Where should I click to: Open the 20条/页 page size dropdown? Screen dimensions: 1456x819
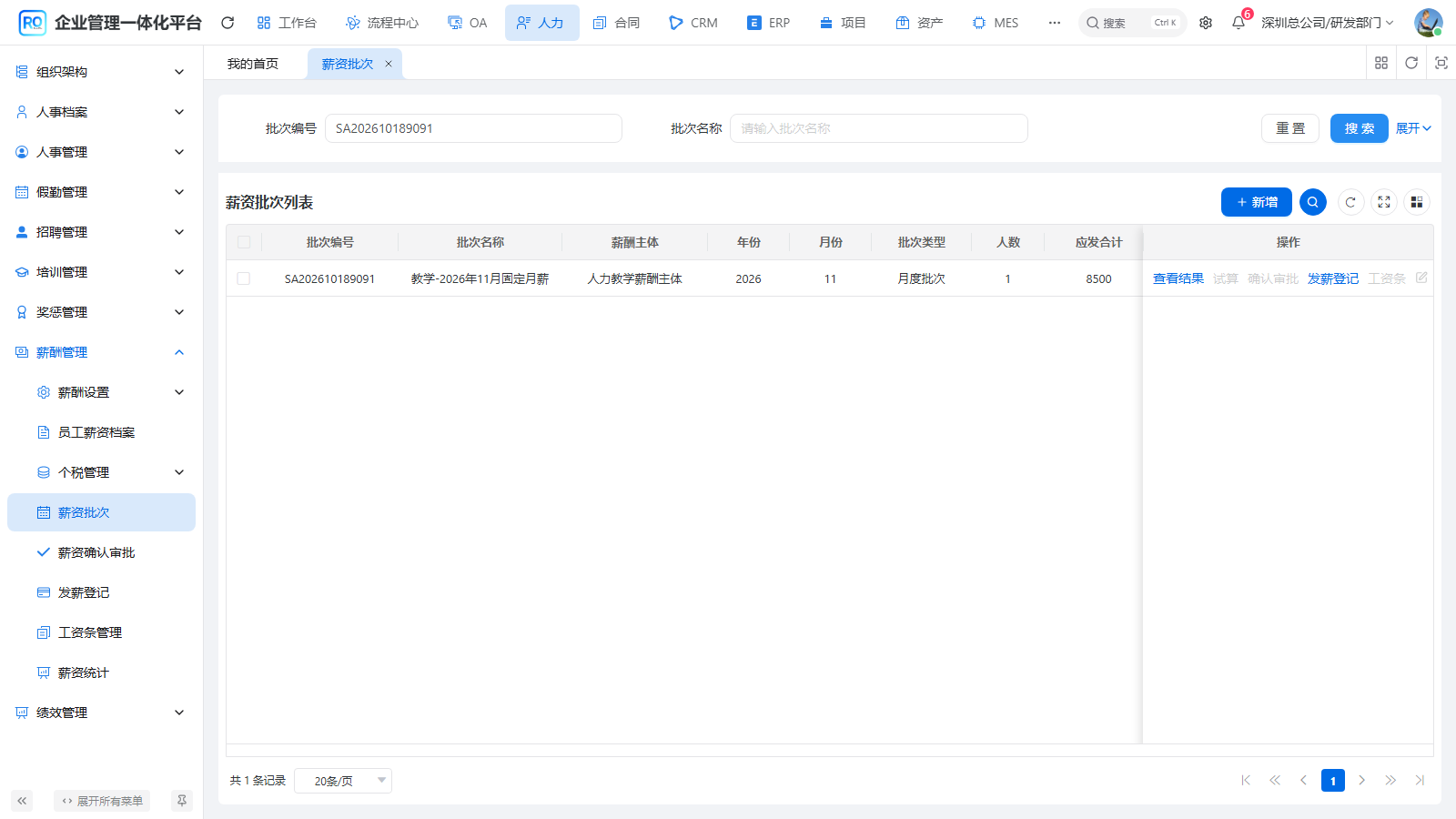pos(343,781)
